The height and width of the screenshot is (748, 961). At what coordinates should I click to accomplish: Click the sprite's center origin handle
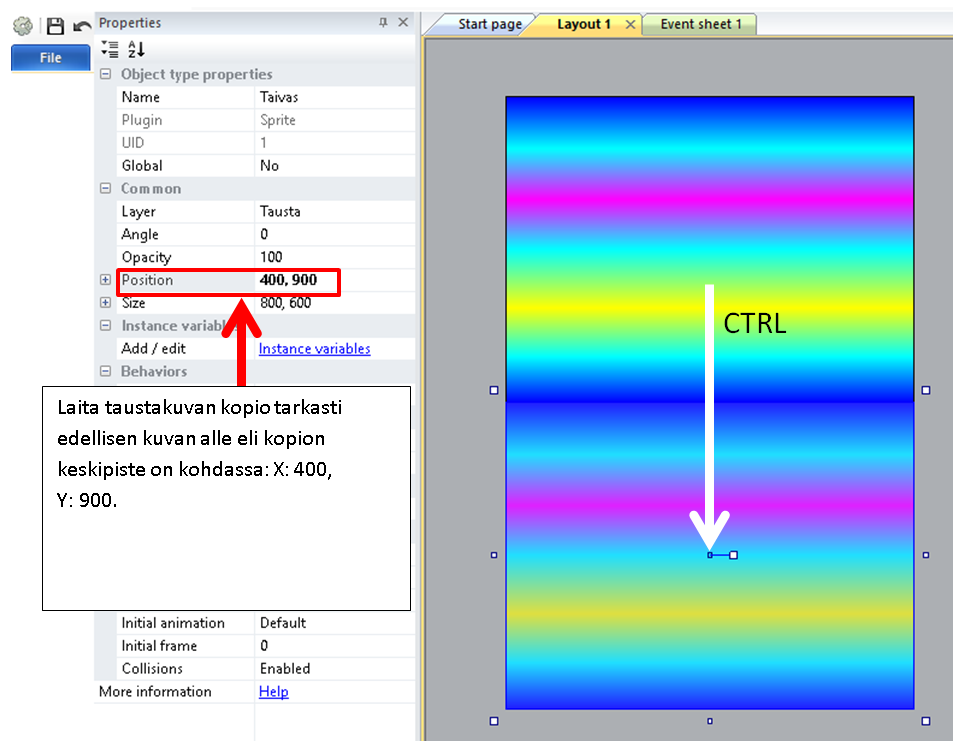click(710, 555)
